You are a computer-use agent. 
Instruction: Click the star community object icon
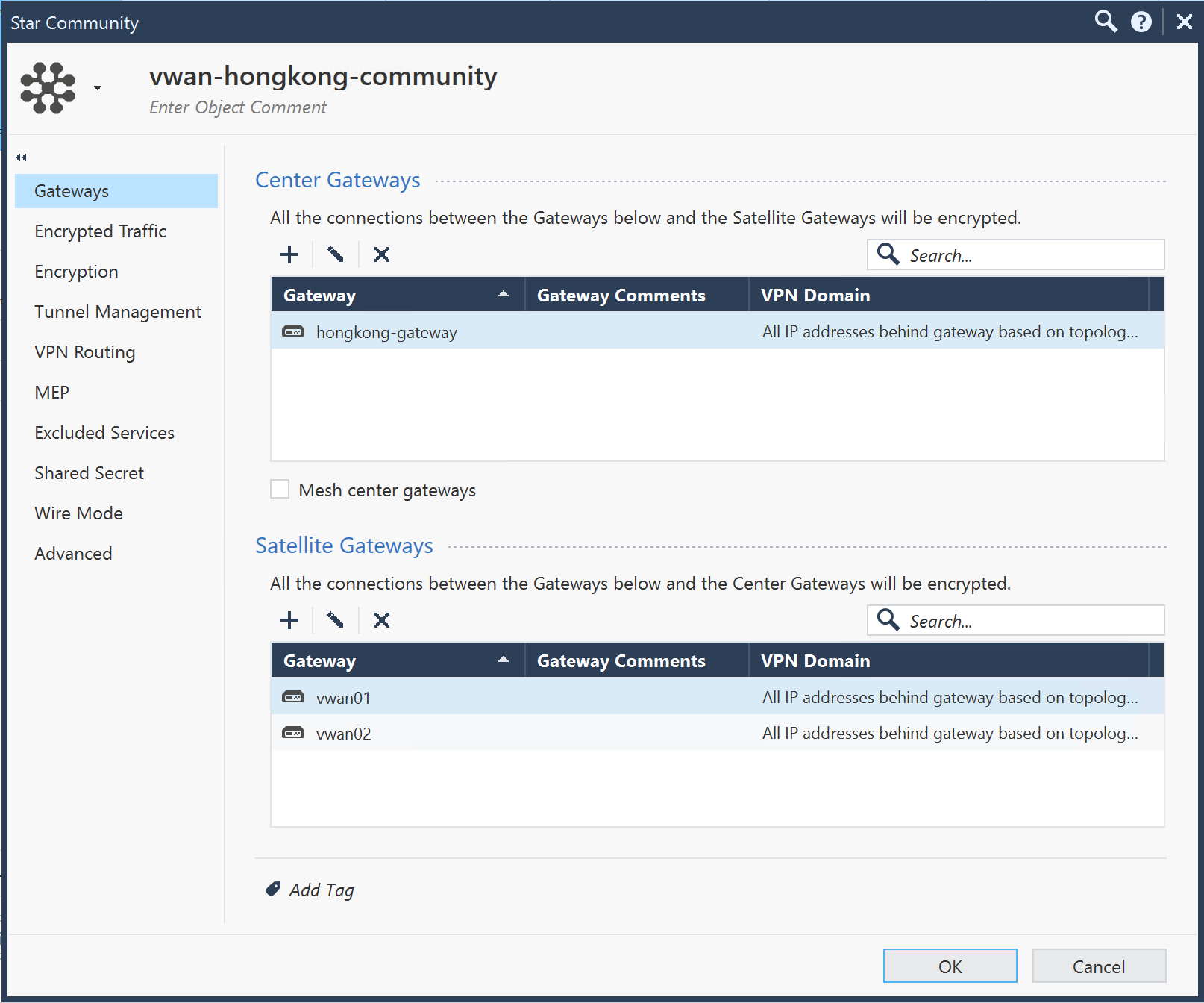point(48,88)
